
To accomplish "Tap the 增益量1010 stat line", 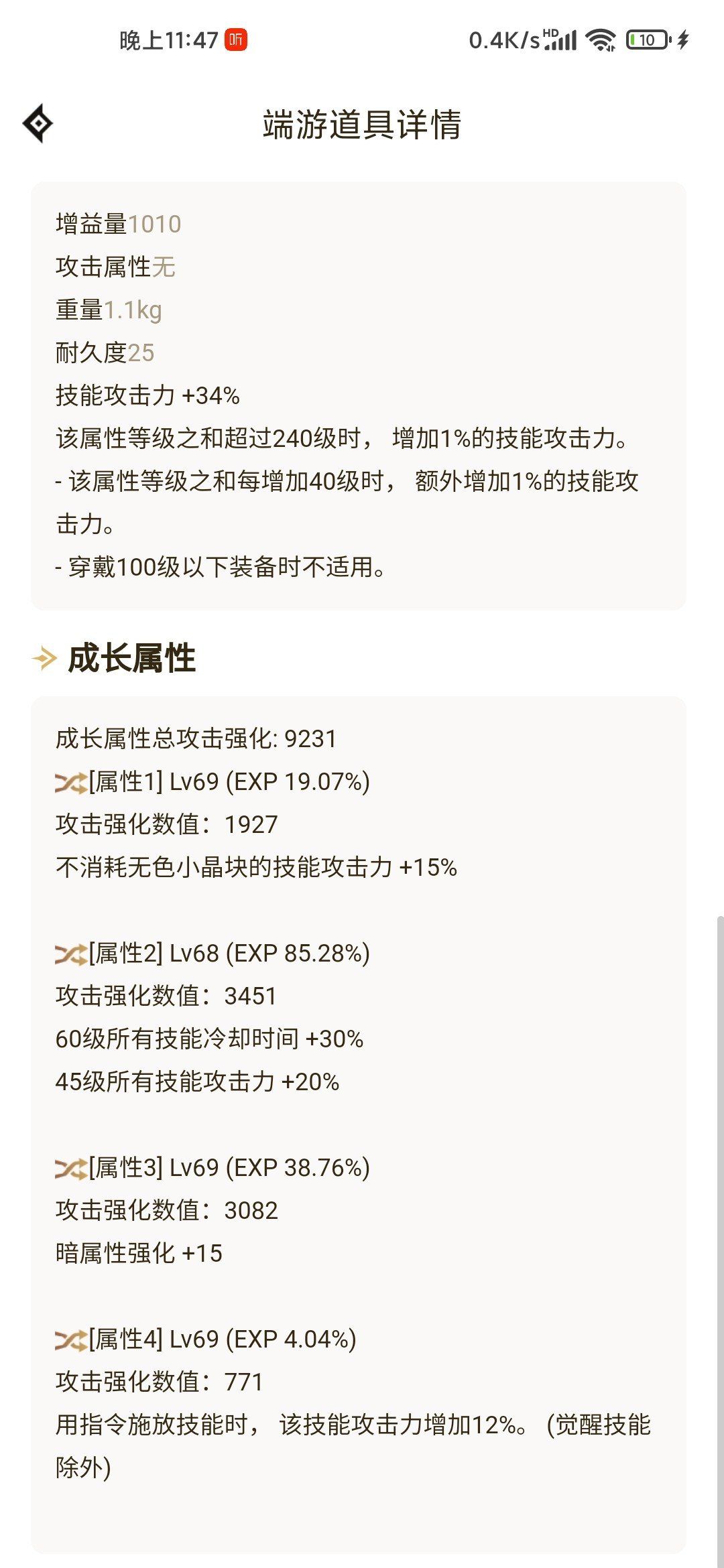I will pyautogui.click(x=118, y=224).
